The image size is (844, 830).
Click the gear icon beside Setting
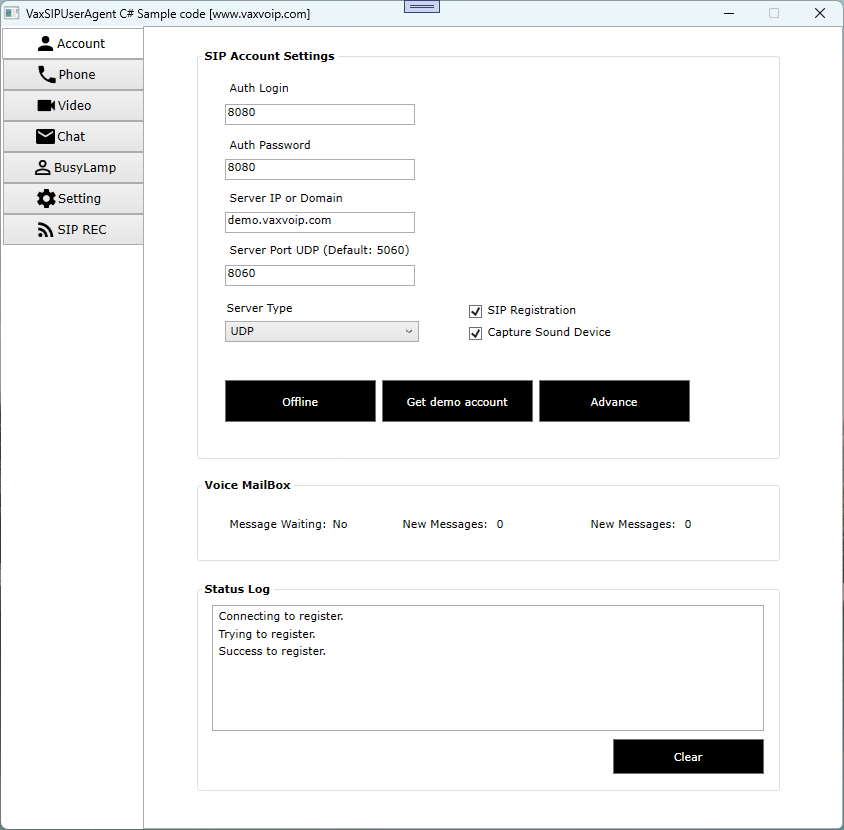point(46,199)
